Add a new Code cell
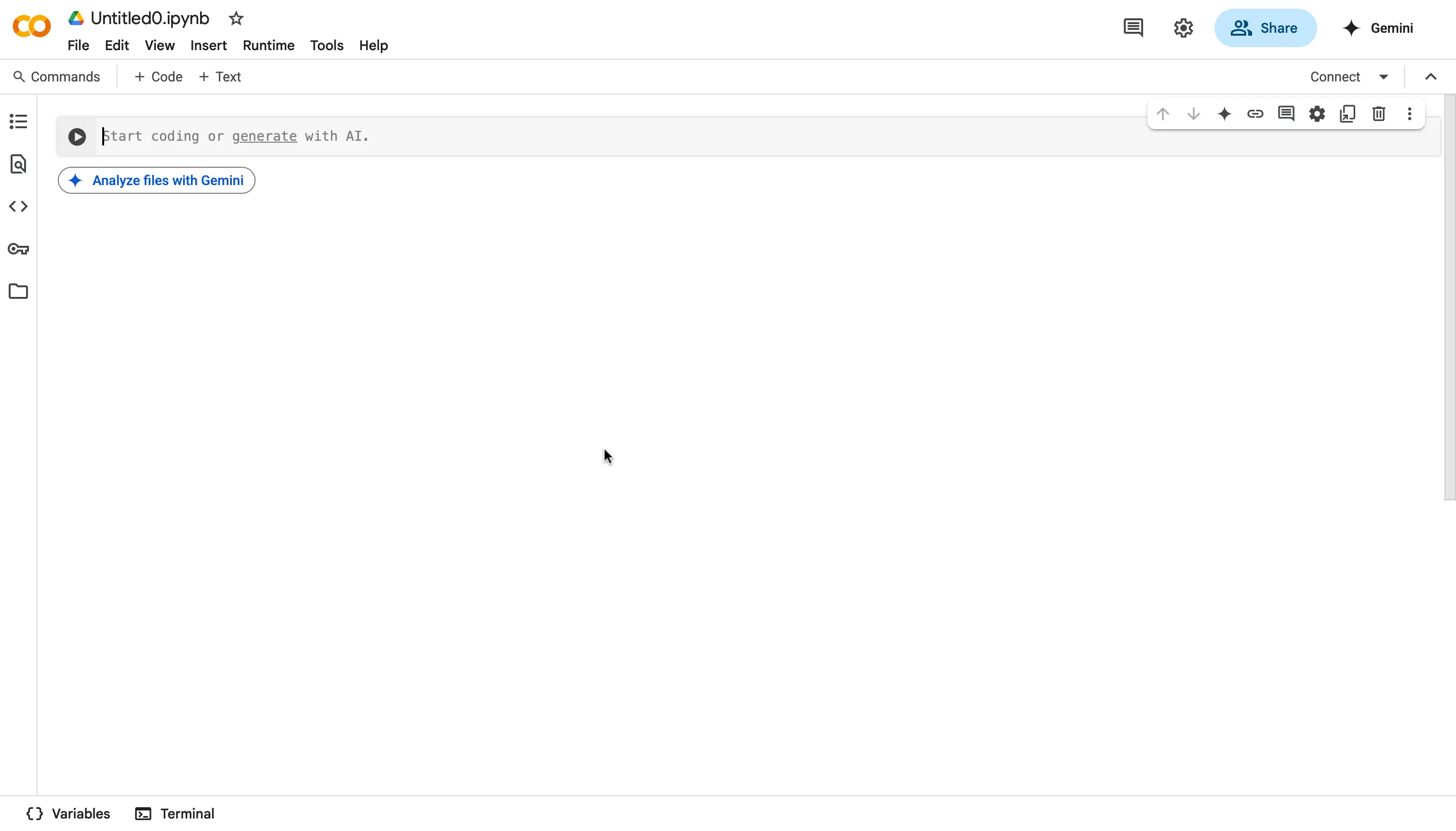 (x=159, y=77)
